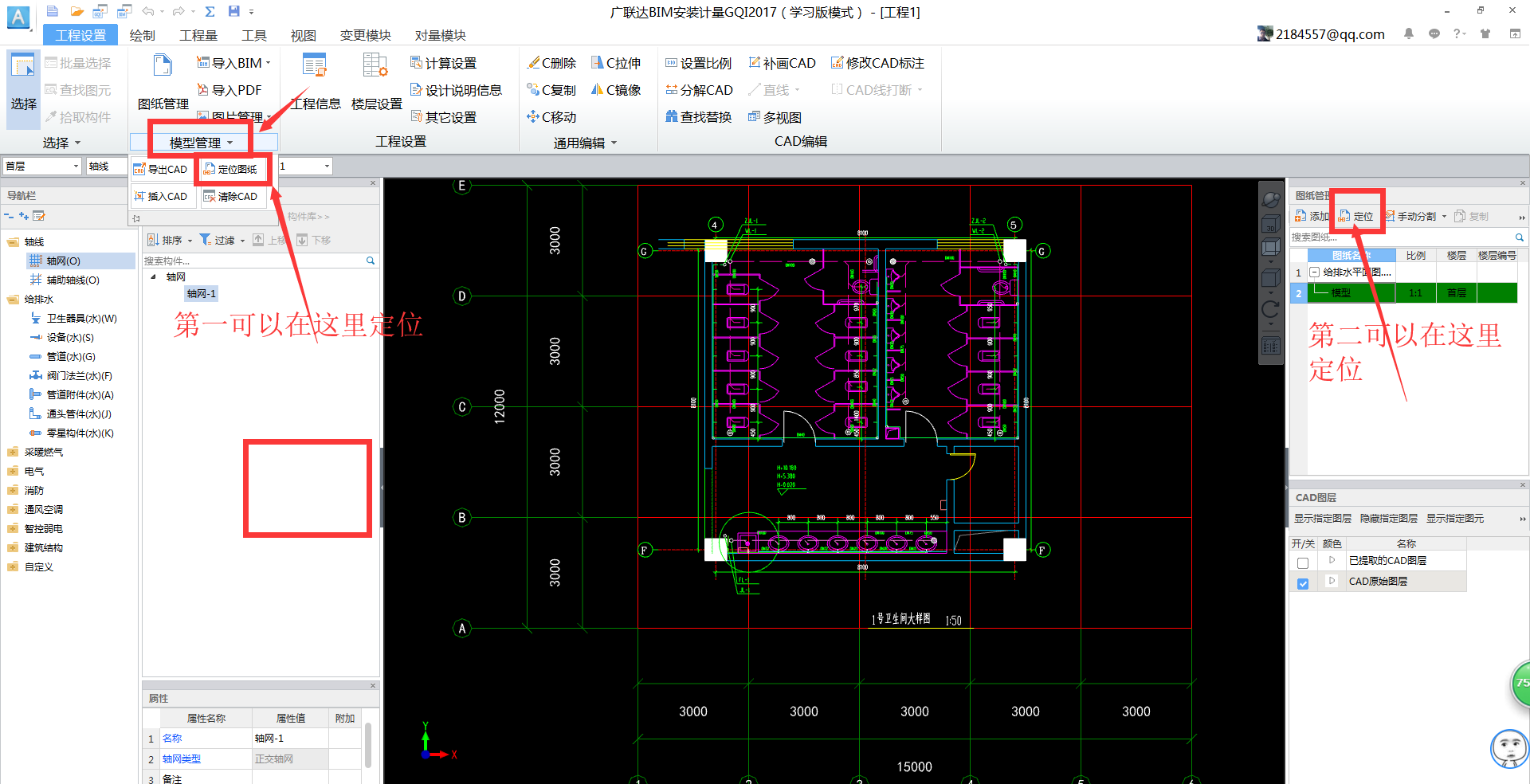Viewport: 1530px width, 784px height.
Task: Click the sigma summary calculation icon
Action: [x=210, y=11]
